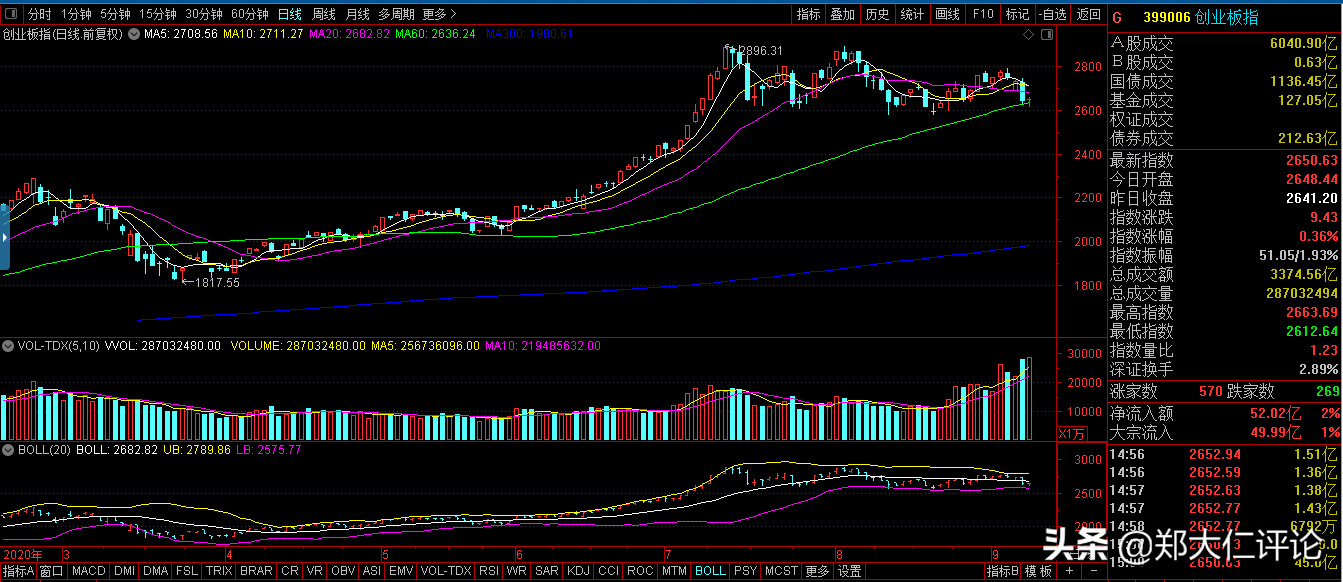Image resolution: width=1343 pixels, height=582 pixels.
Task: Click the 返回 back button
Action: (x=1088, y=14)
